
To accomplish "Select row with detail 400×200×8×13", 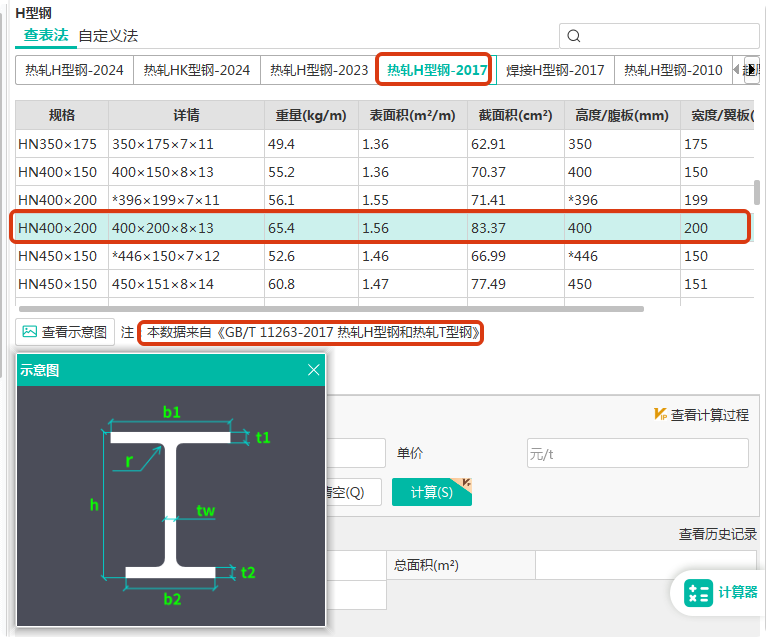I will point(384,228).
